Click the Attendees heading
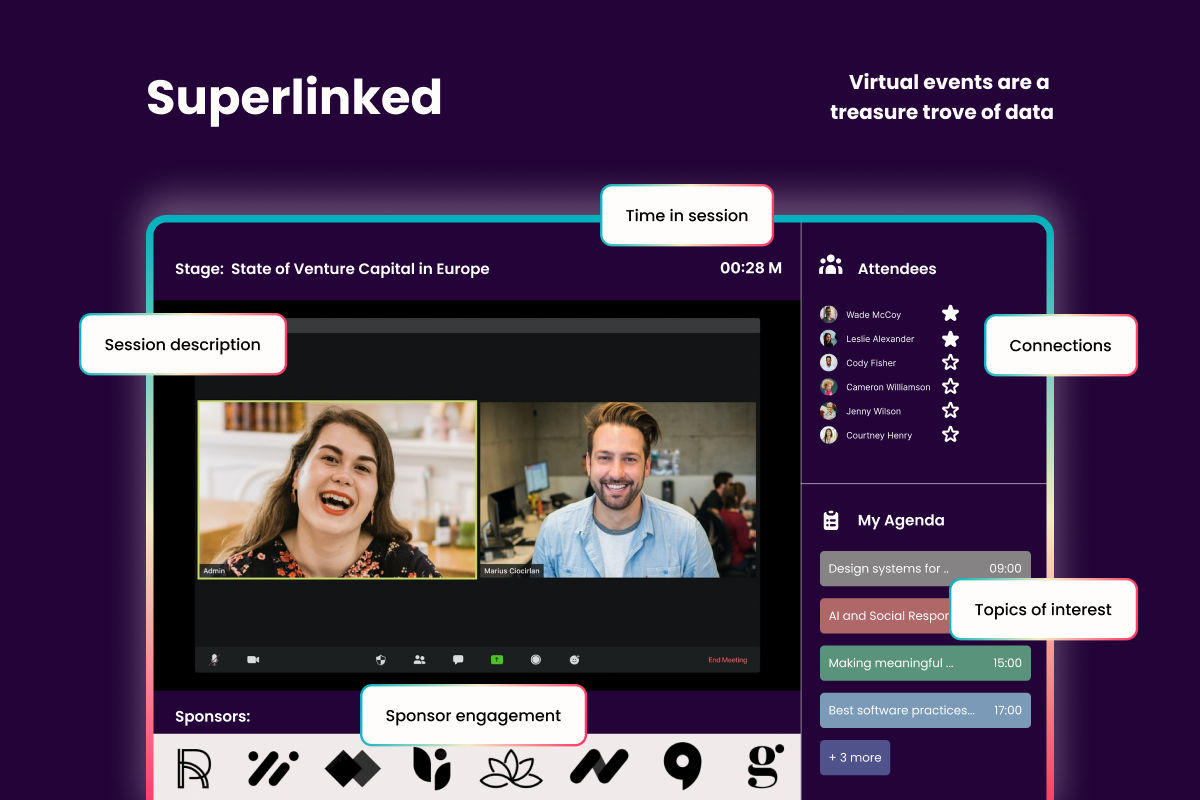 point(897,268)
